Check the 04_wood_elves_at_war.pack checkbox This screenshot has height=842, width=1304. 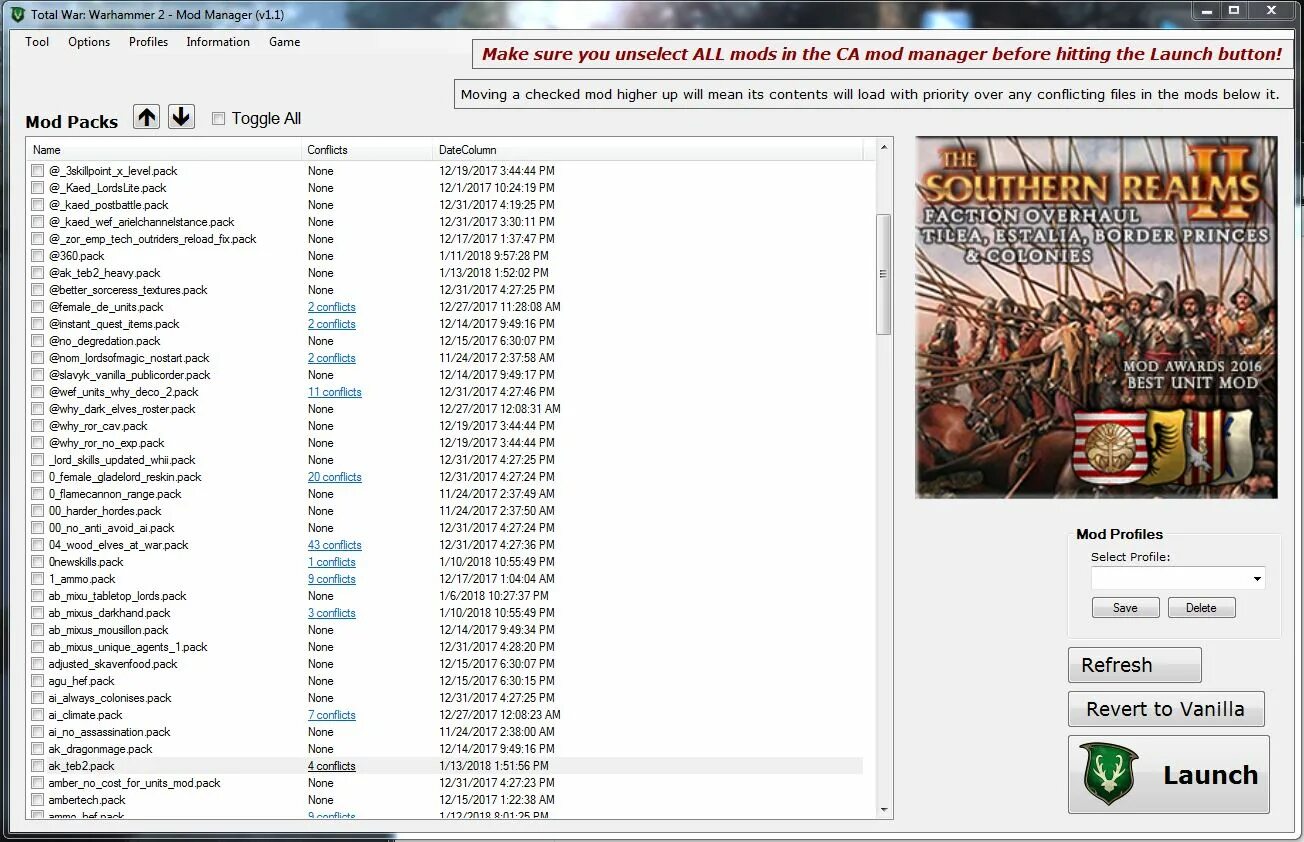click(37, 545)
